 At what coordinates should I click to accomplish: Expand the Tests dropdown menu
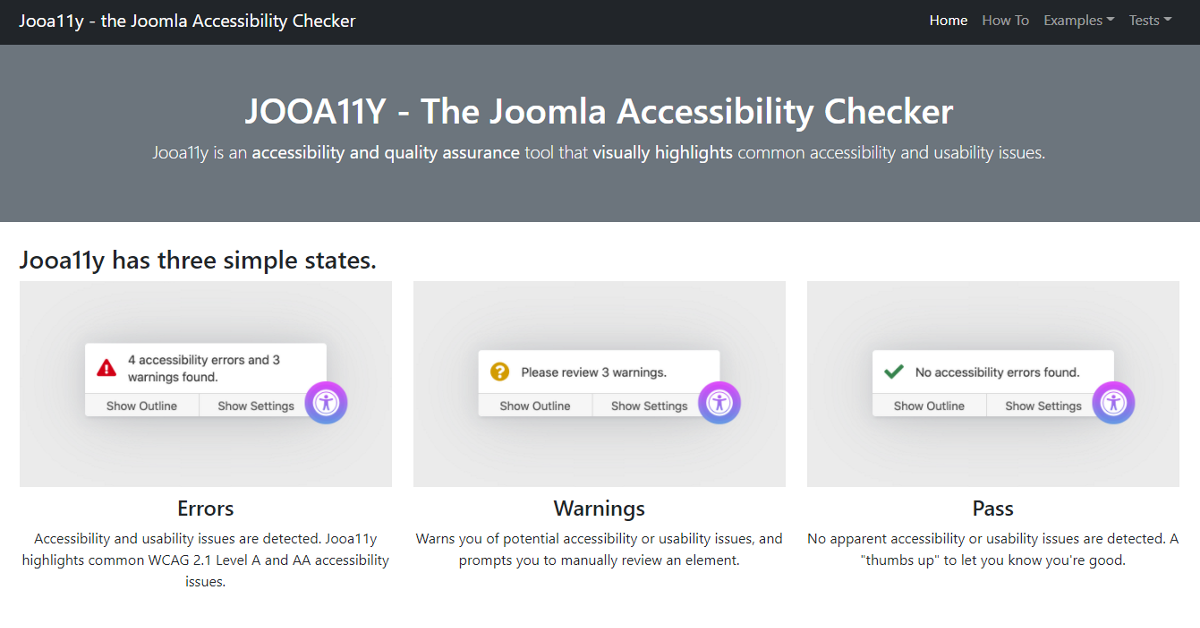[x=1150, y=20]
